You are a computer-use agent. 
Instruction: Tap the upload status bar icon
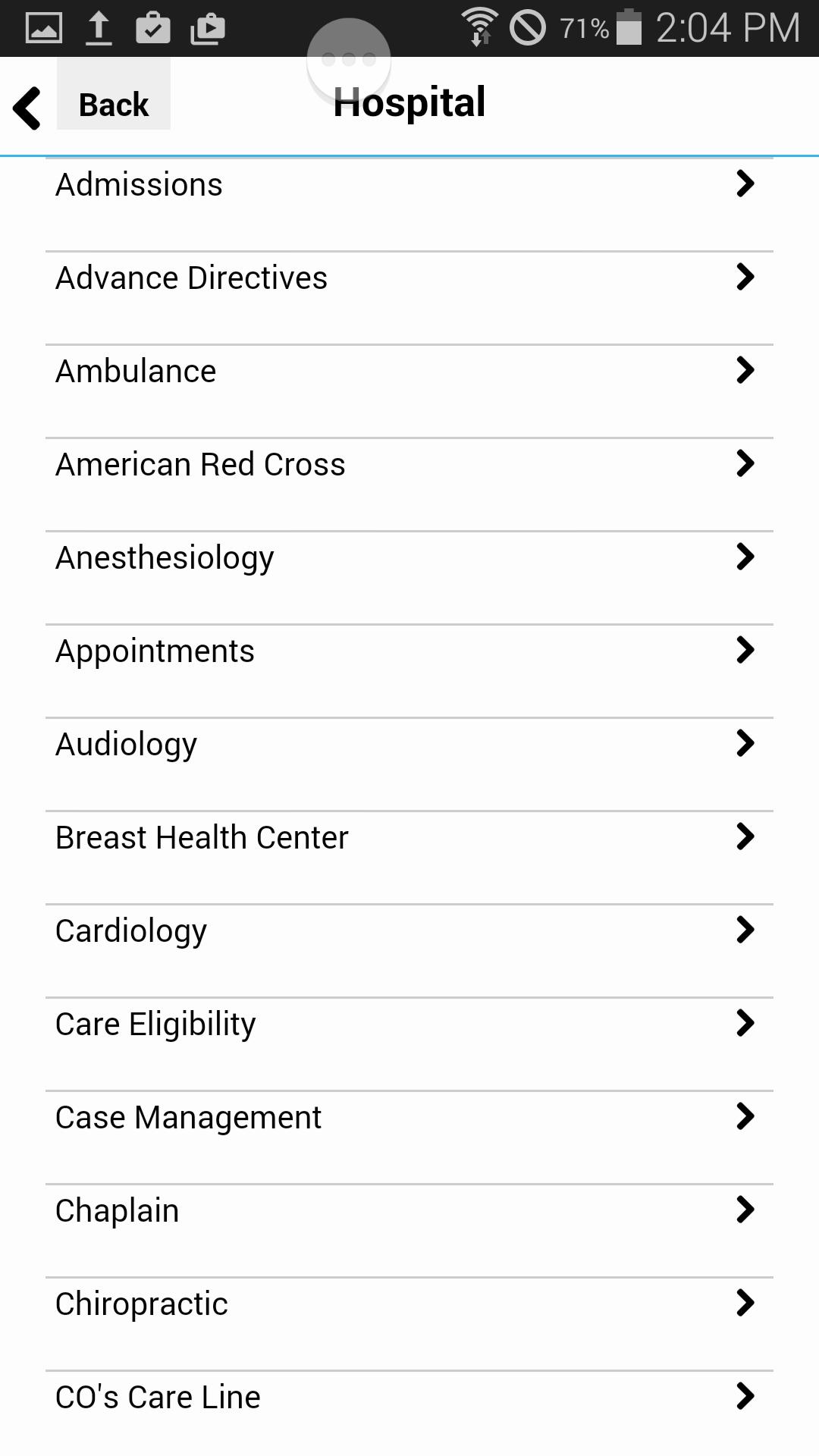pyautogui.click(x=99, y=29)
